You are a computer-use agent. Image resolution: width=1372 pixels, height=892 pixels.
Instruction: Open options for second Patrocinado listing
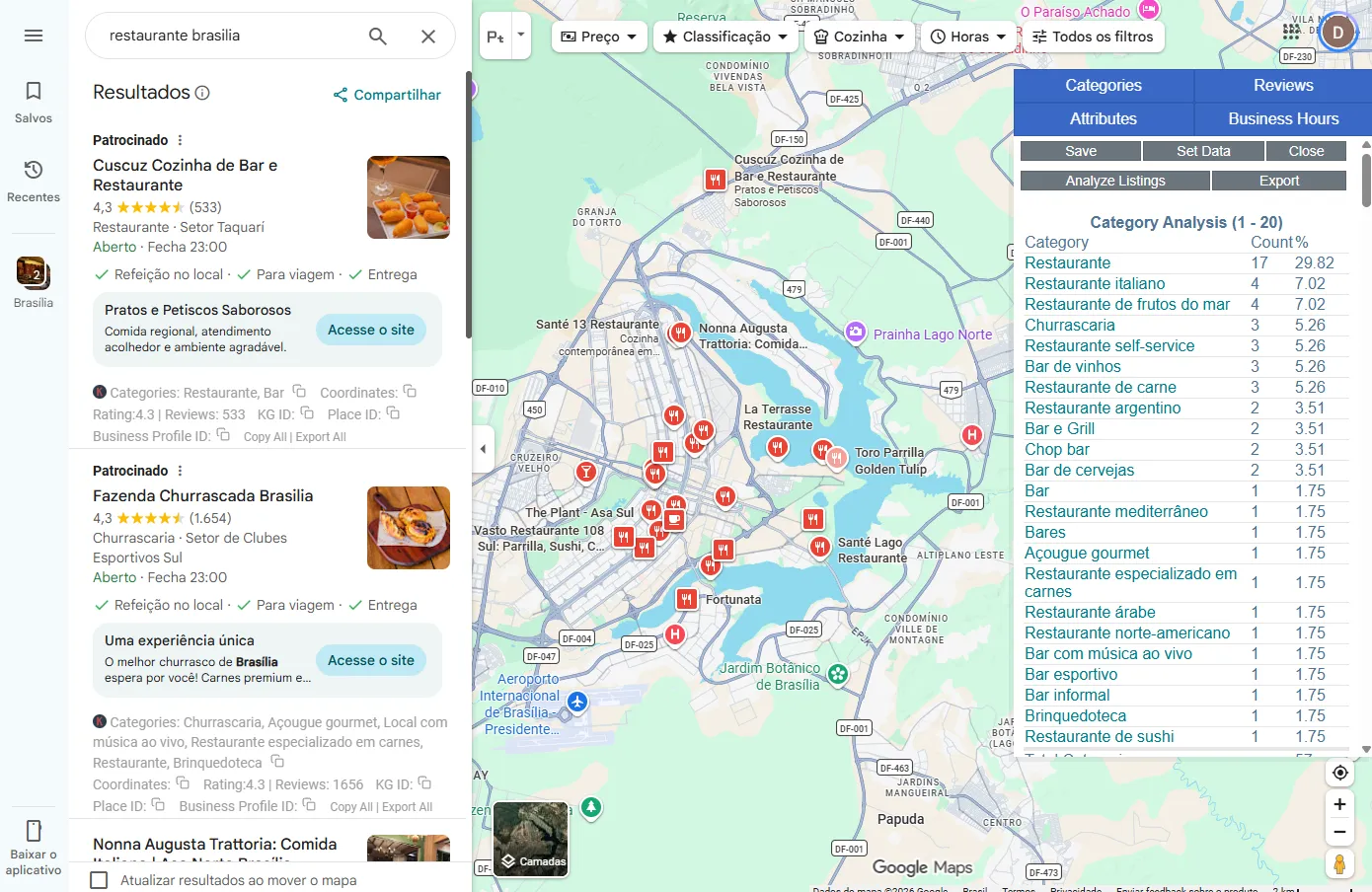coord(180,471)
